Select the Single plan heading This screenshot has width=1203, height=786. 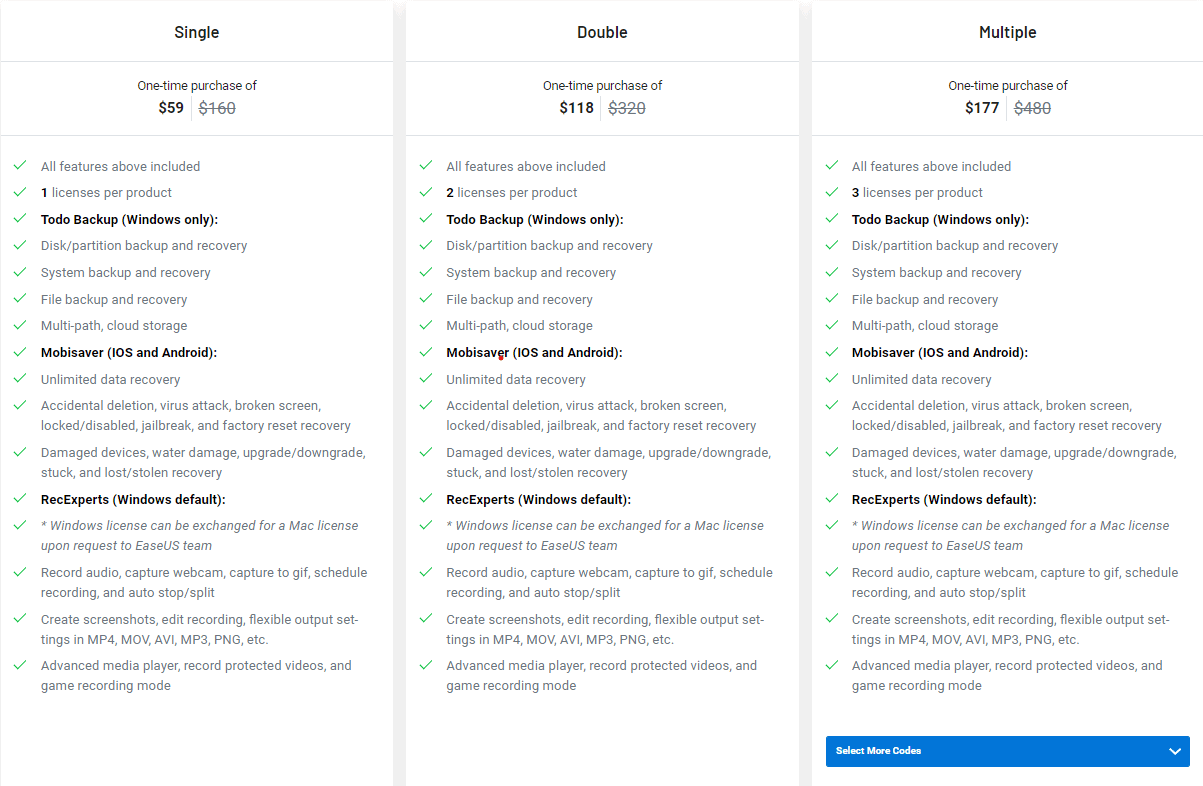pos(197,32)
